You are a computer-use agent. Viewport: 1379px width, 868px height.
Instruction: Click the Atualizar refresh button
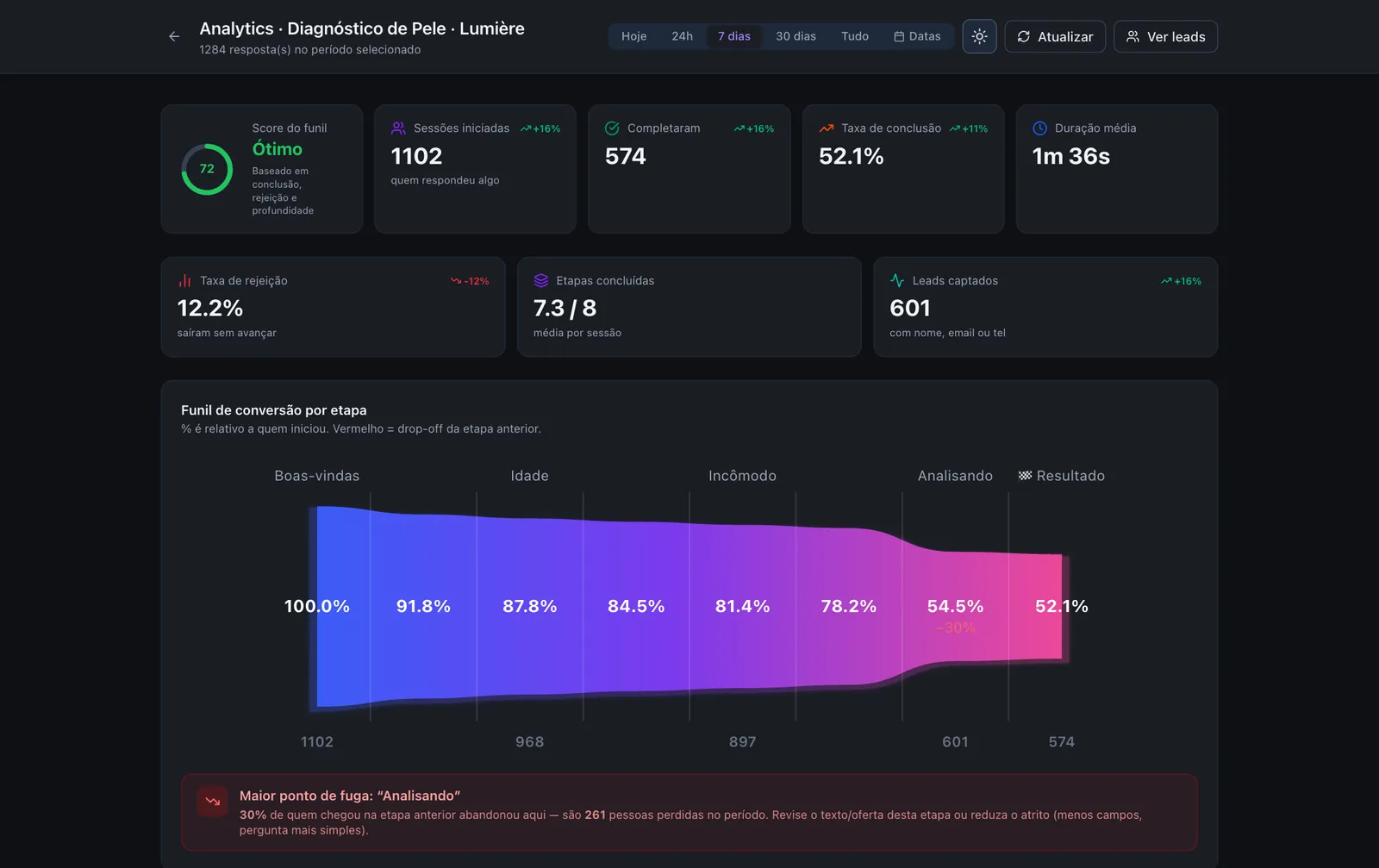1055,36
